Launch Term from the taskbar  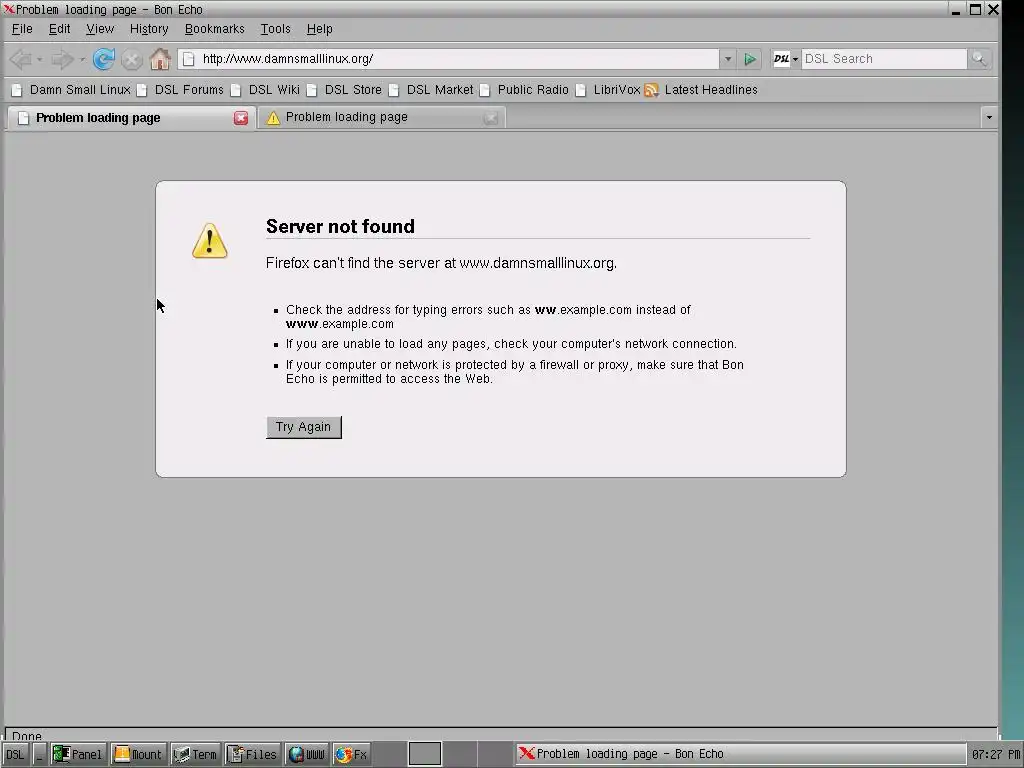pyautogui.click(x=195, y=754)
